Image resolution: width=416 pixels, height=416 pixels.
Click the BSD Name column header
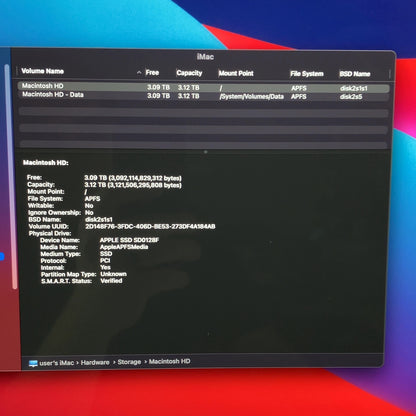coord(355,74)
